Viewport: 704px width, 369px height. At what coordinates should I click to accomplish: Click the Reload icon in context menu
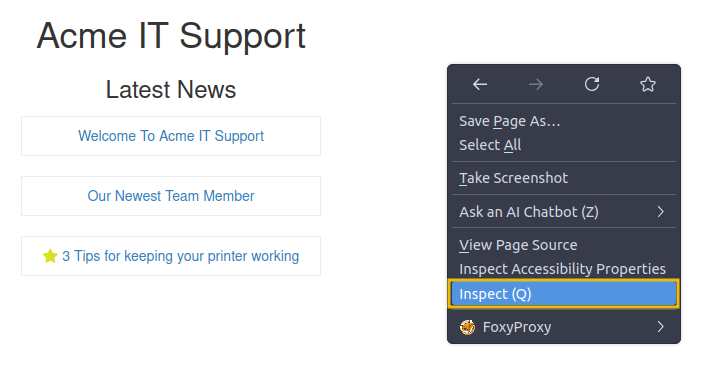[x=592, y=84]
